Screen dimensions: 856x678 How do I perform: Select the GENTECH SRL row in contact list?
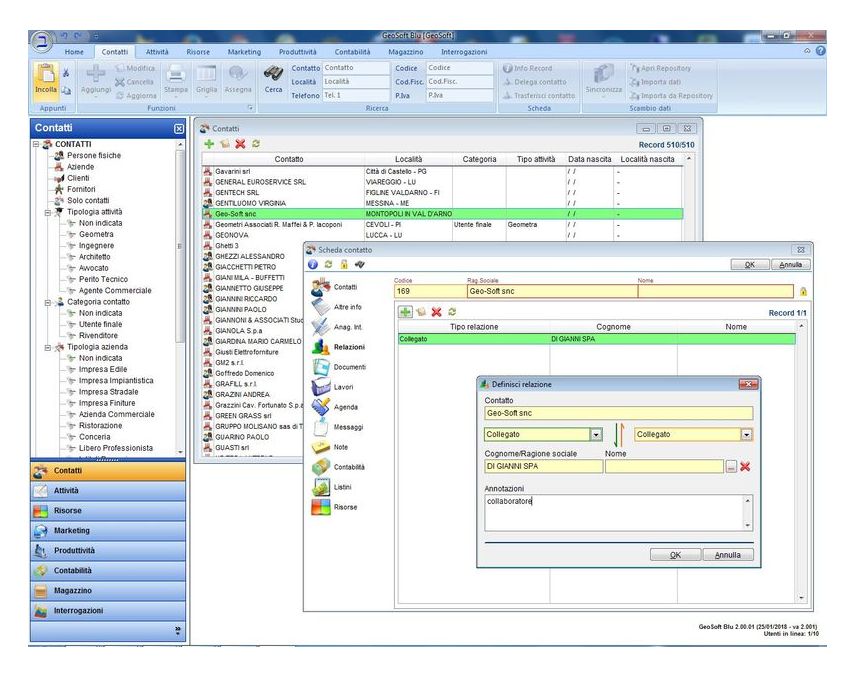point(442,193)
